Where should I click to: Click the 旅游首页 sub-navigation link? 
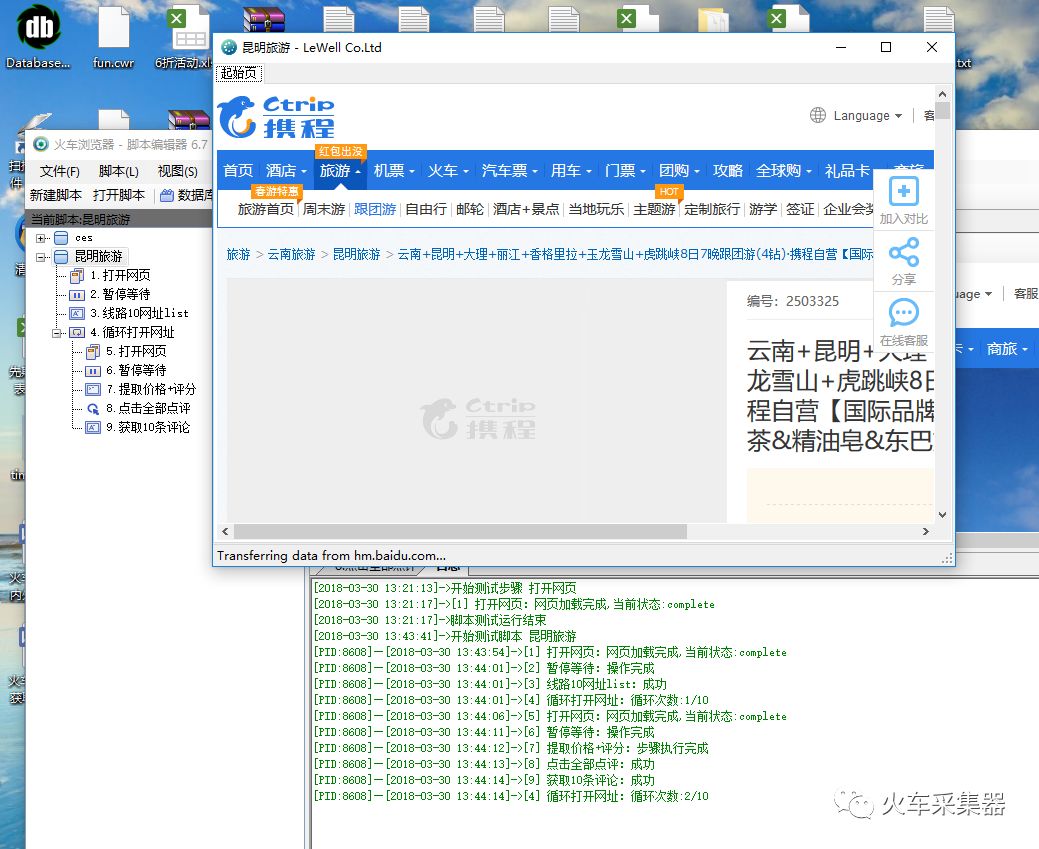pos(266,209)
